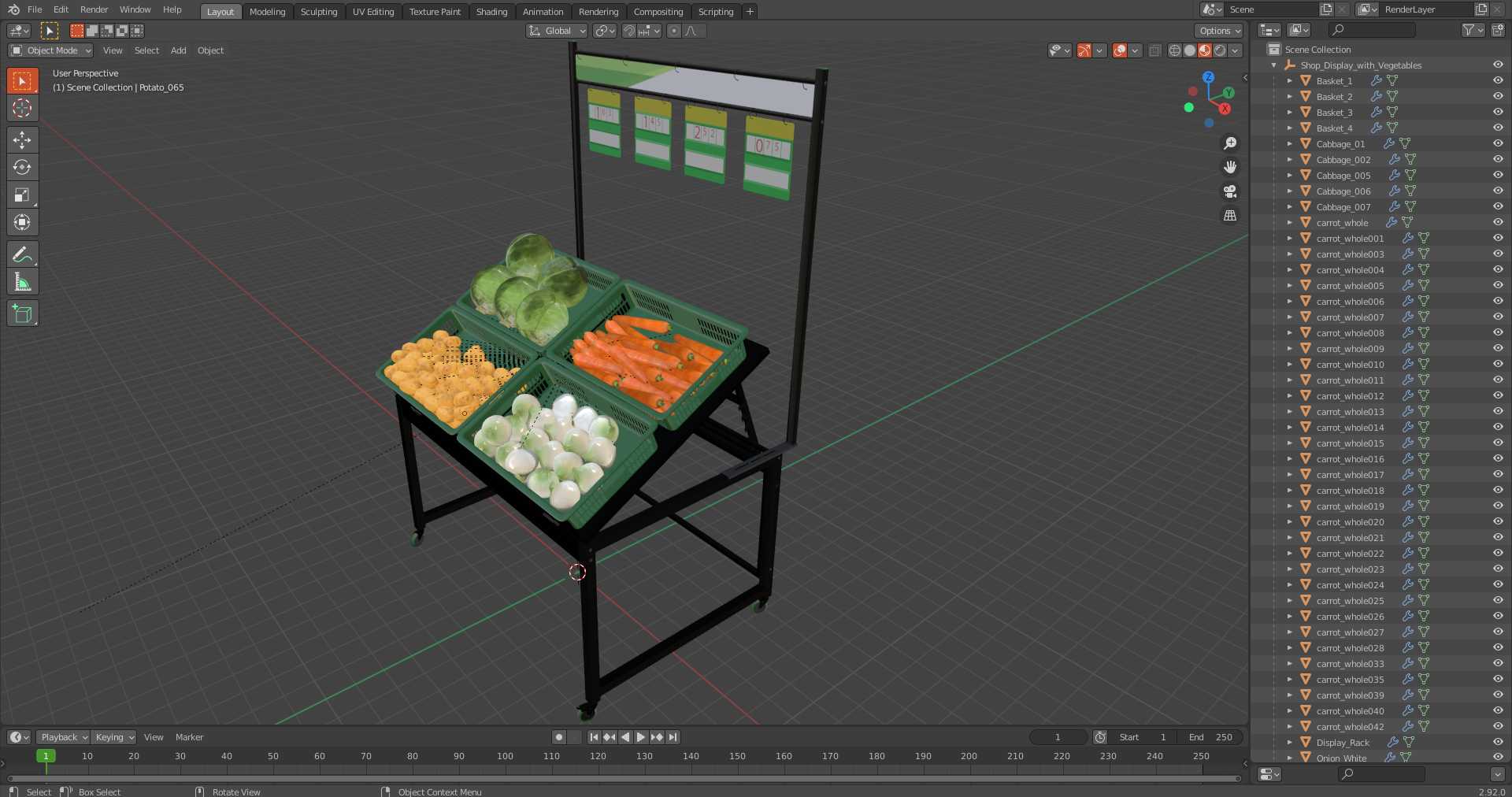Viewport: 1512px width, 797px height.
Task: Hide Shop_Display_with_Vegetables collection
Action: click(1498, 65)
